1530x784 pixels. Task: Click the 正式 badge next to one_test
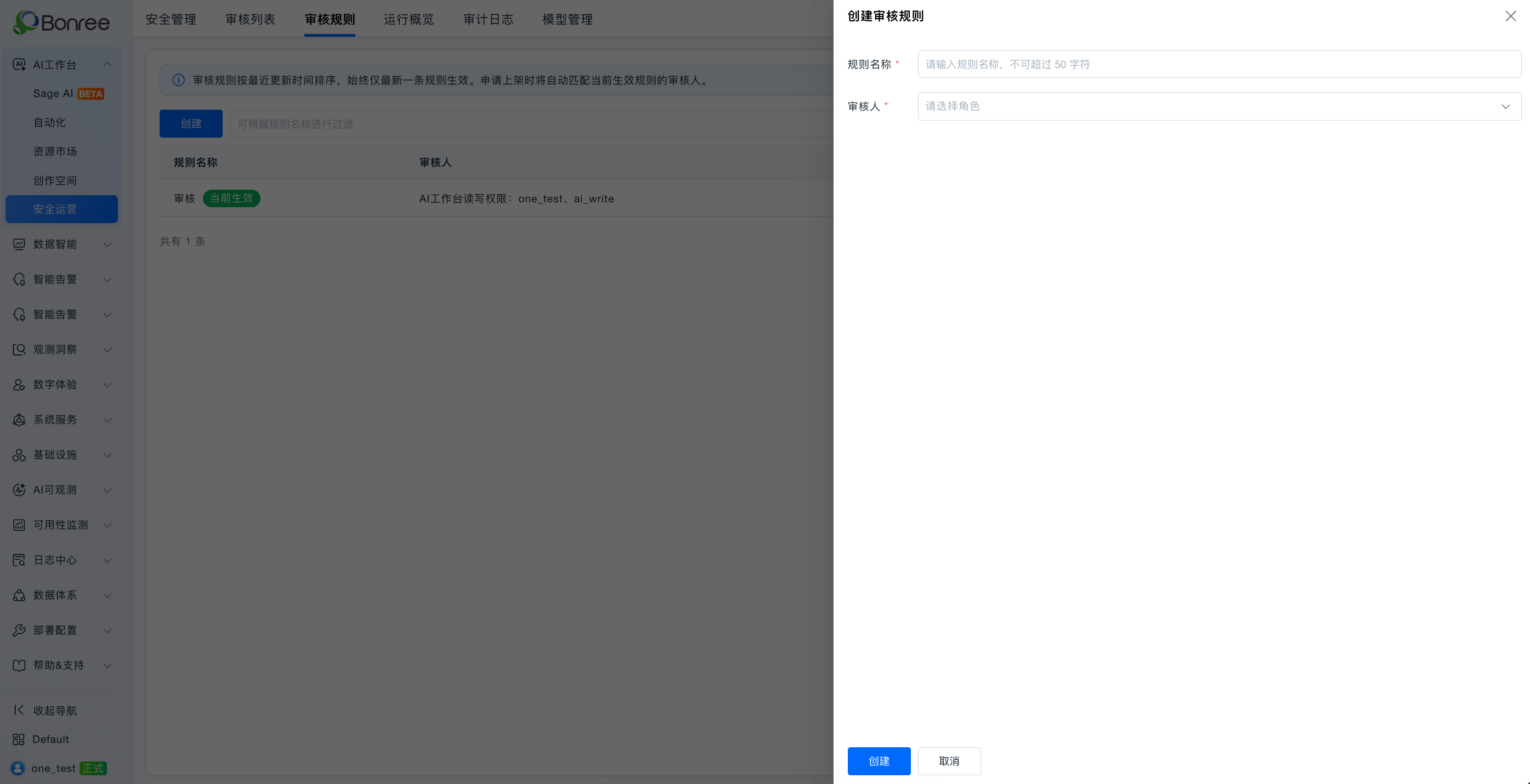tap(93, 768)
